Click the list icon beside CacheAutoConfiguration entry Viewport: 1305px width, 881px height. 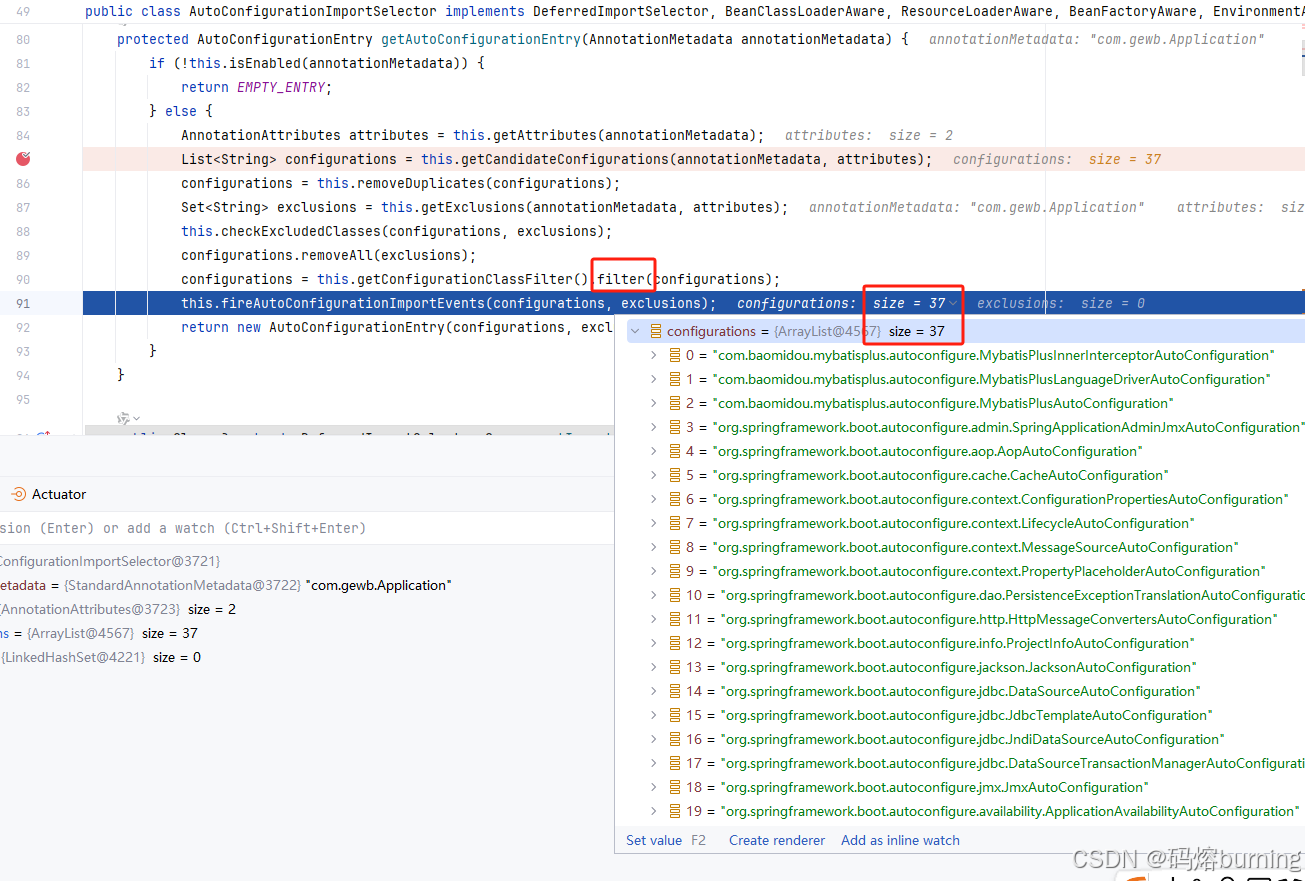673,475
